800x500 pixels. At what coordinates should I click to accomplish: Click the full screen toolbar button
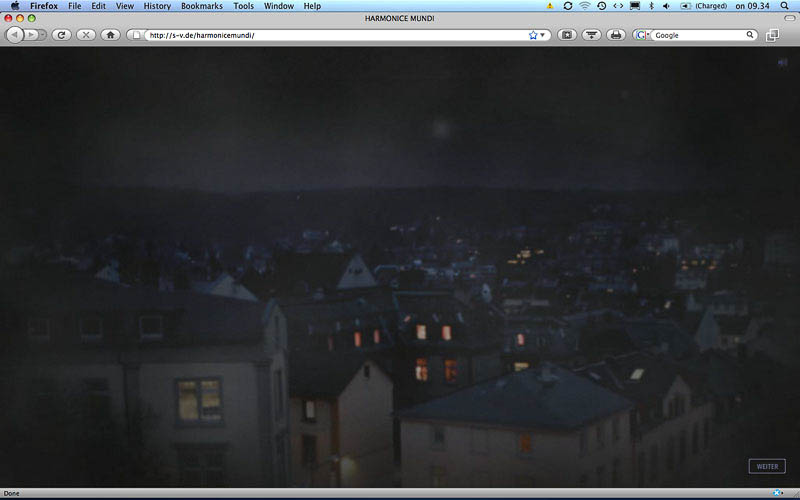(x=567, y=35)
